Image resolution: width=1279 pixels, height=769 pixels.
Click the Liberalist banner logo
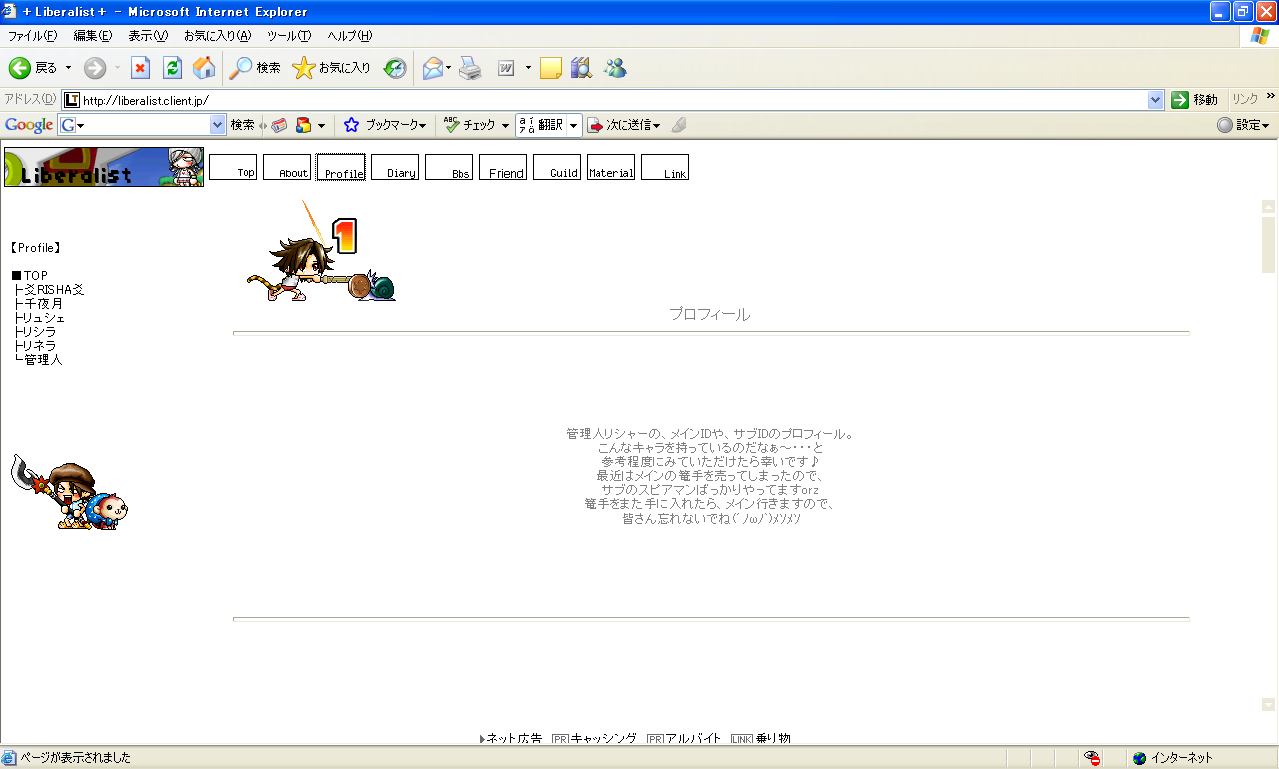pyautogui.click(x=104, y=167)
